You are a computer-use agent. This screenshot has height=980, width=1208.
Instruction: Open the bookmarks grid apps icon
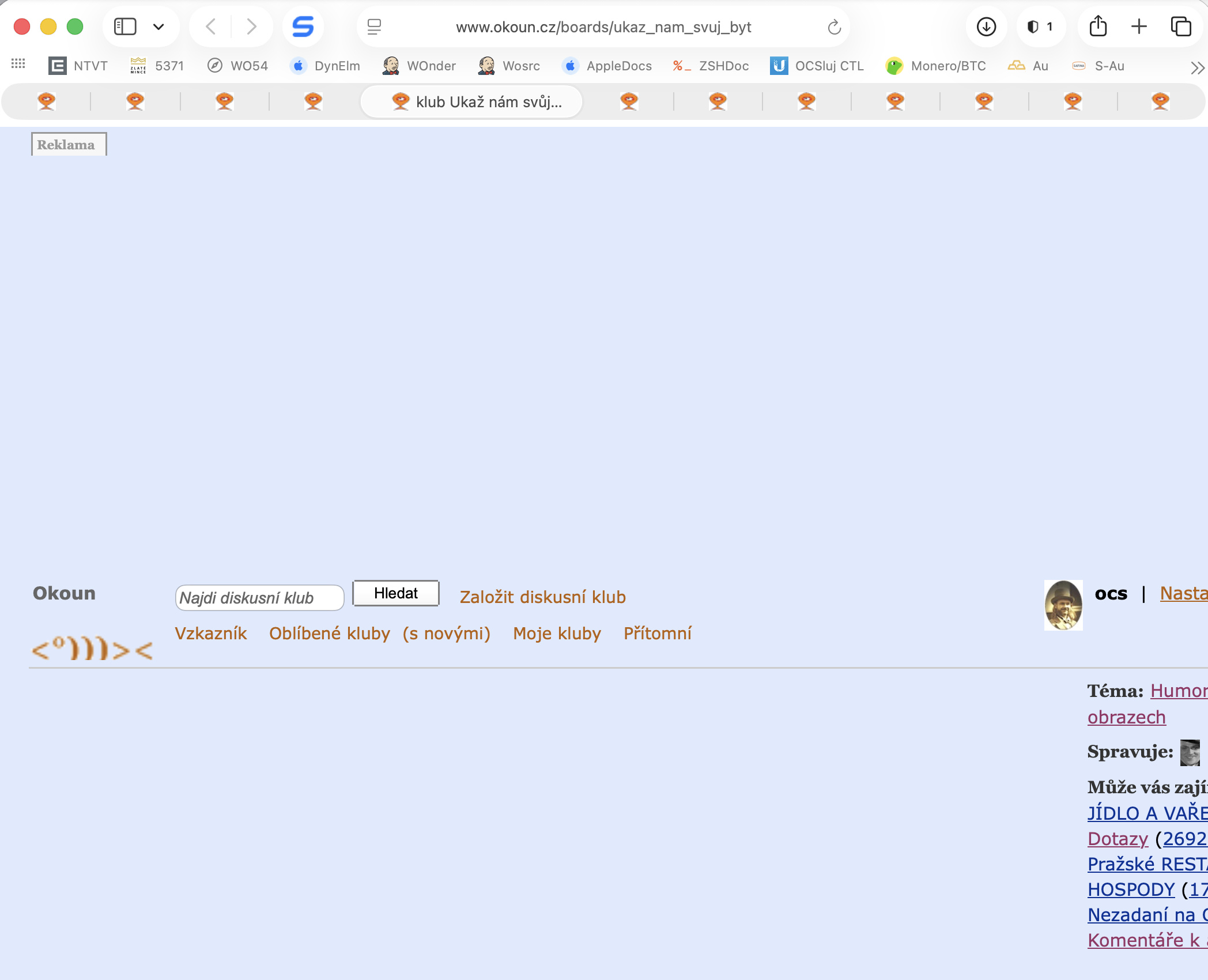[x=18, y=65]
